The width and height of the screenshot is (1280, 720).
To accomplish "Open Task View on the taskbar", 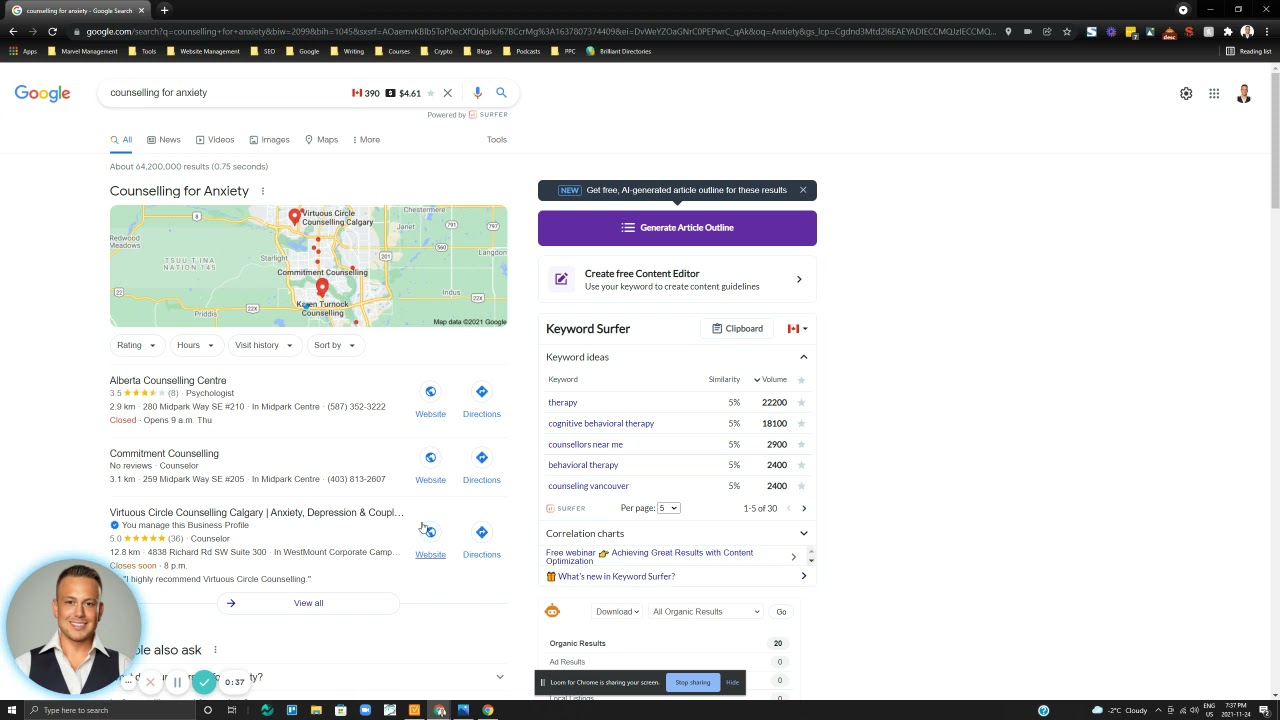I will (x=231, y=710).
